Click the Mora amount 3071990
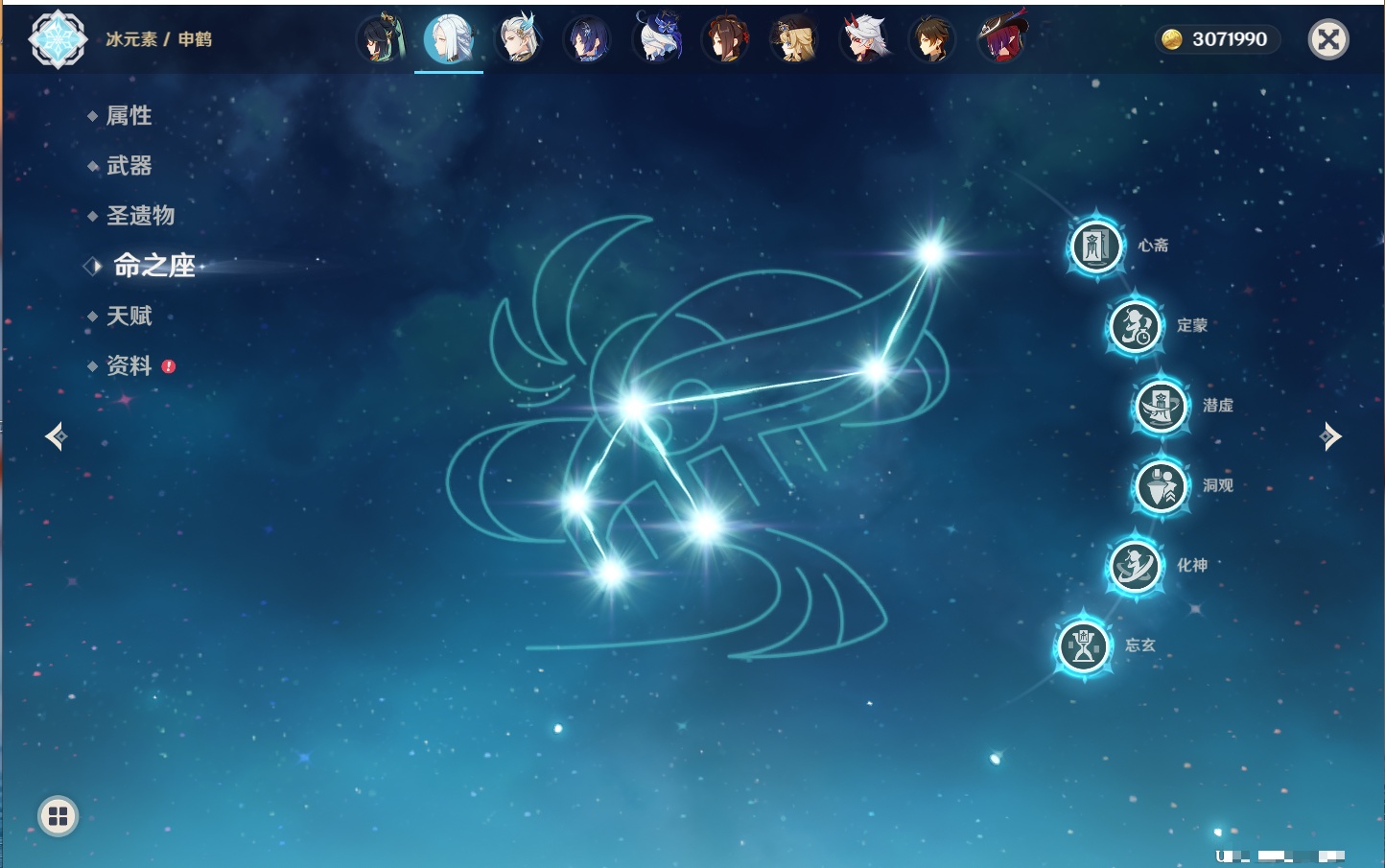 (x=1230, y=39)
